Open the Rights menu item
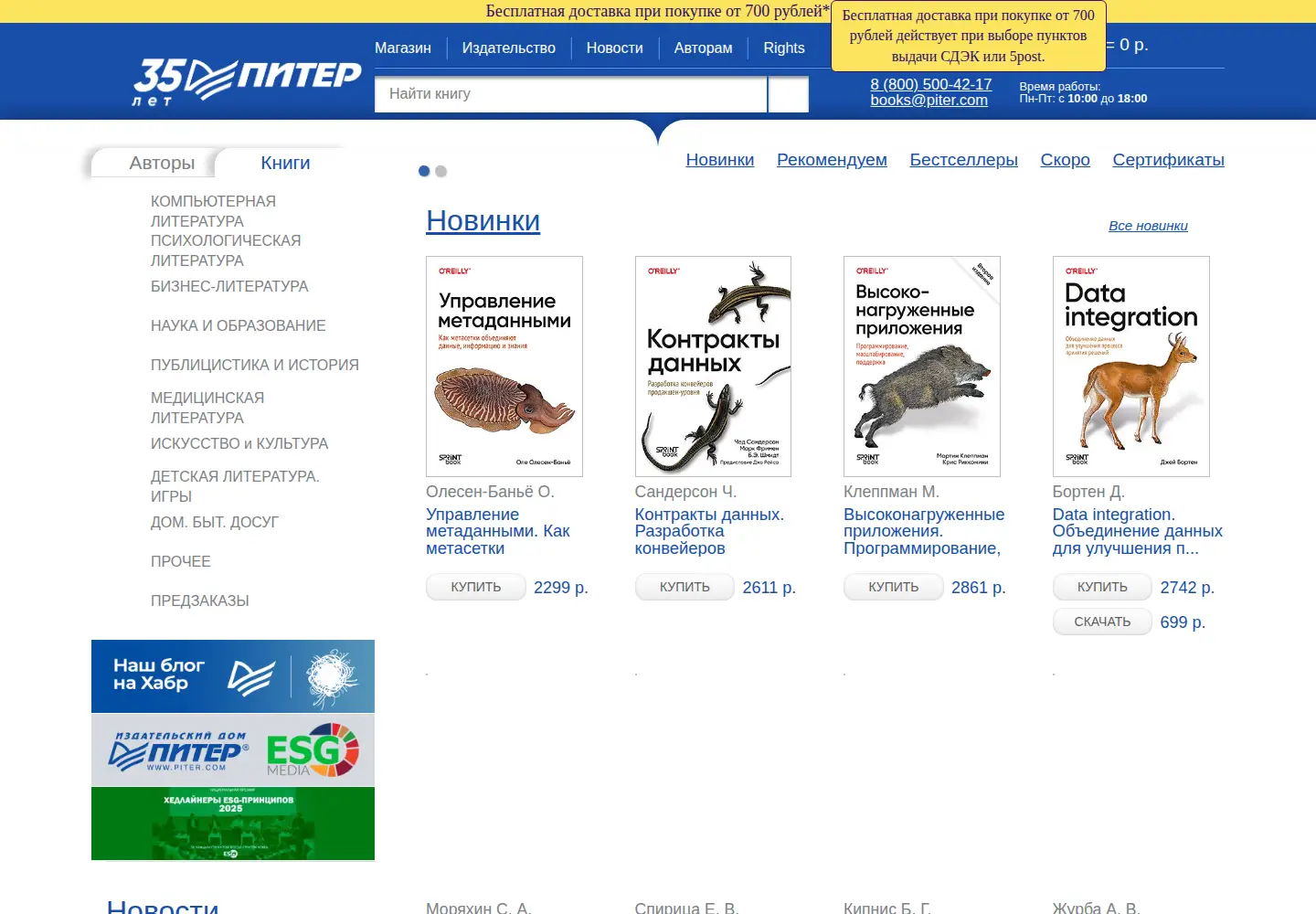1316x914 pixels. [784, 48]
